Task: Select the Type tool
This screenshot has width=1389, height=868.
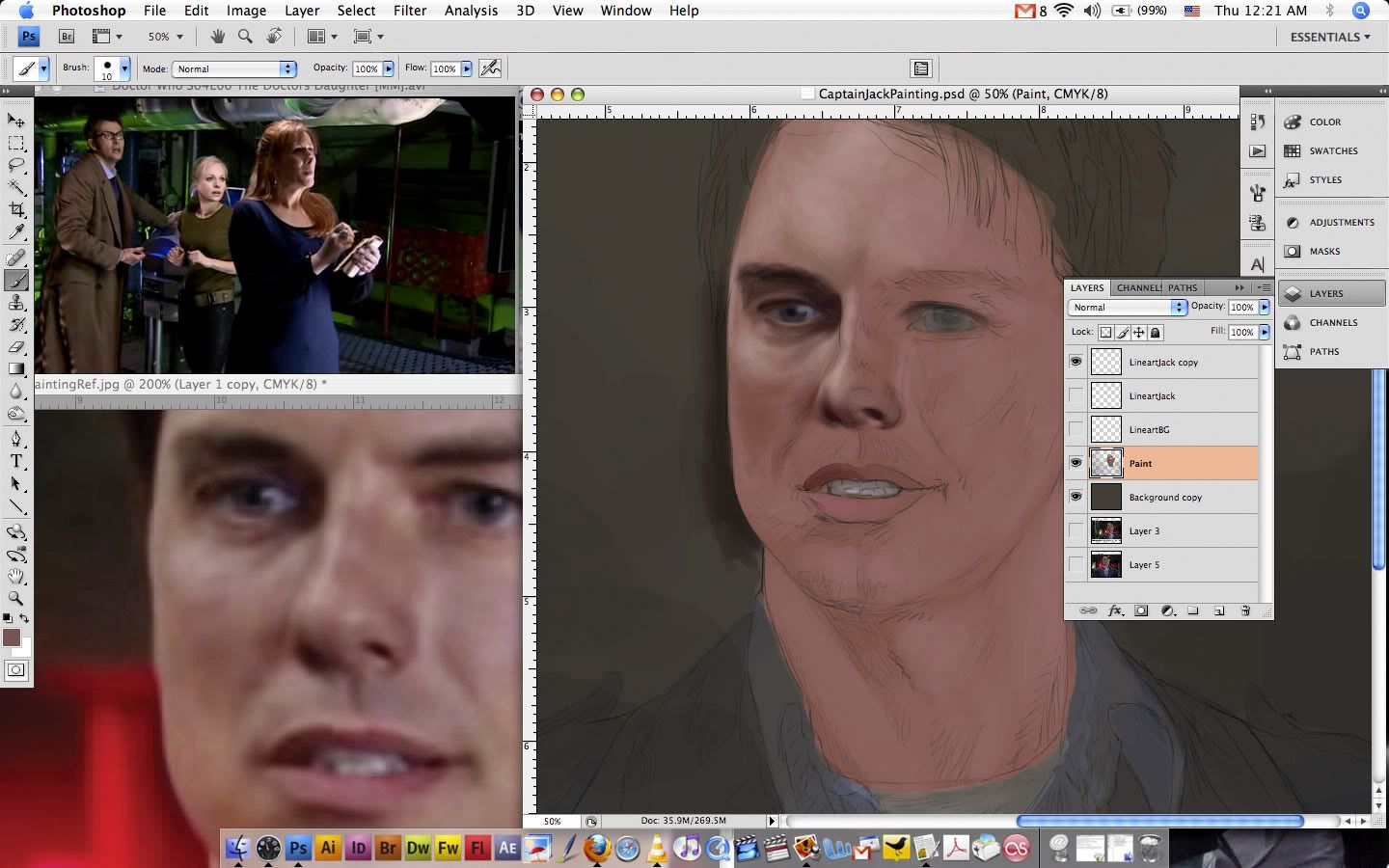Action: [16, 461]
